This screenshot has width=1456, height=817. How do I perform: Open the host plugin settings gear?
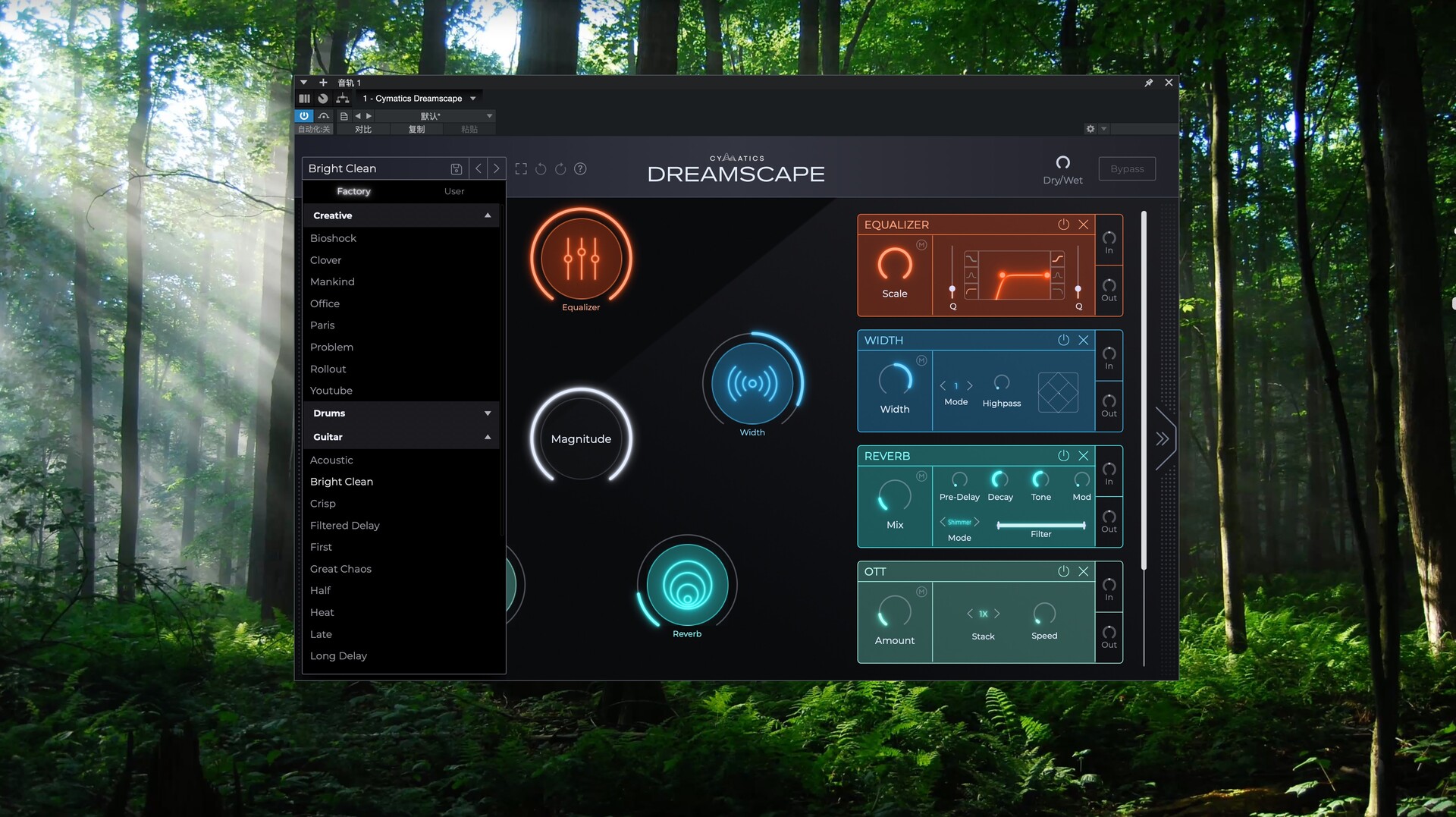click(1090, 129)
